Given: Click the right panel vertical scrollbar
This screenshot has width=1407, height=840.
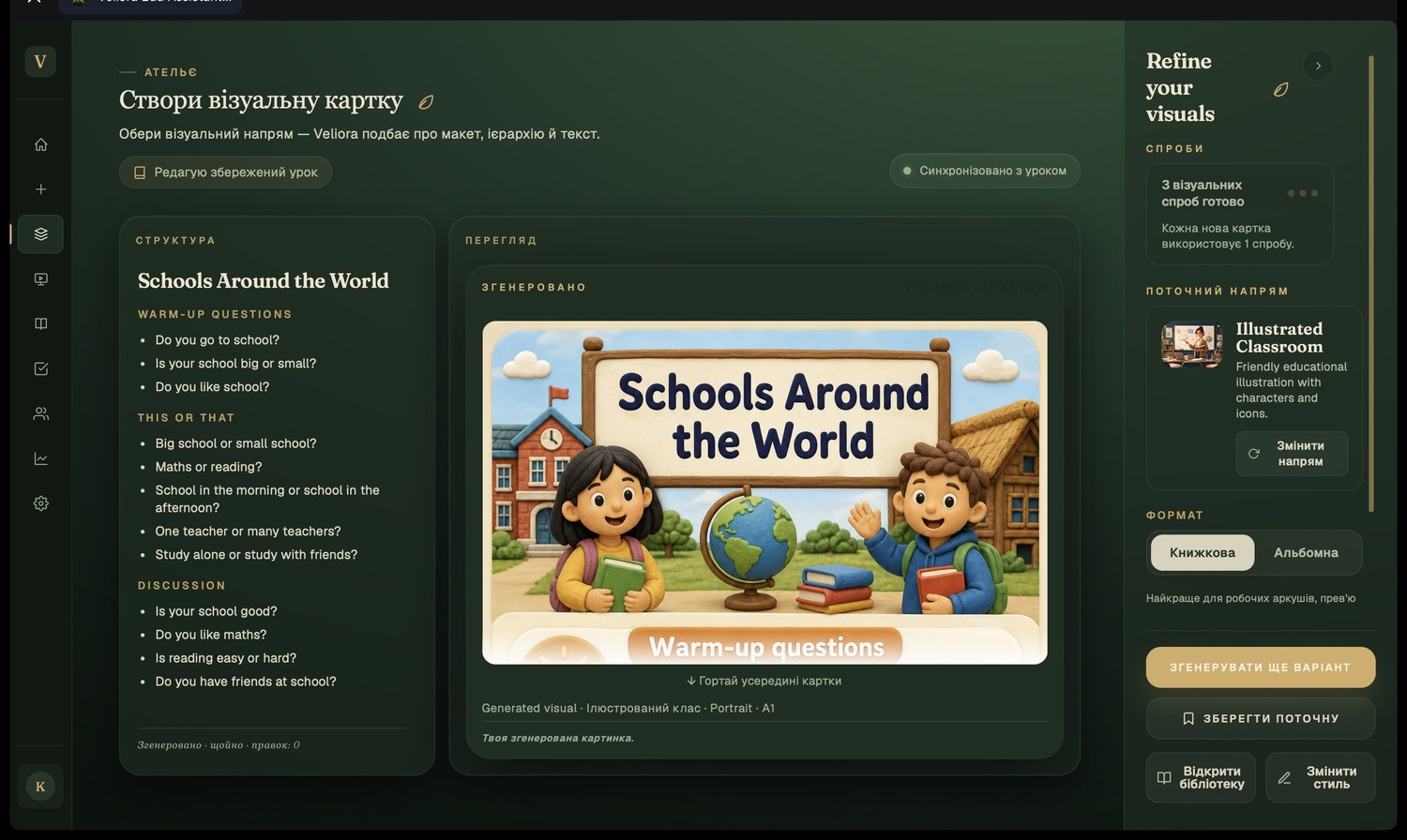Looking at the screenshot, I should point(1371,284).
